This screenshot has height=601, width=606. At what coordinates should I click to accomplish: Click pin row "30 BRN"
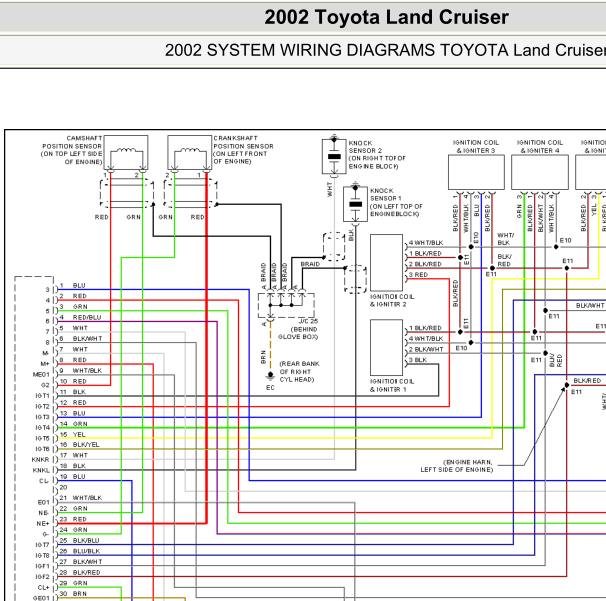tap(73, 594)
